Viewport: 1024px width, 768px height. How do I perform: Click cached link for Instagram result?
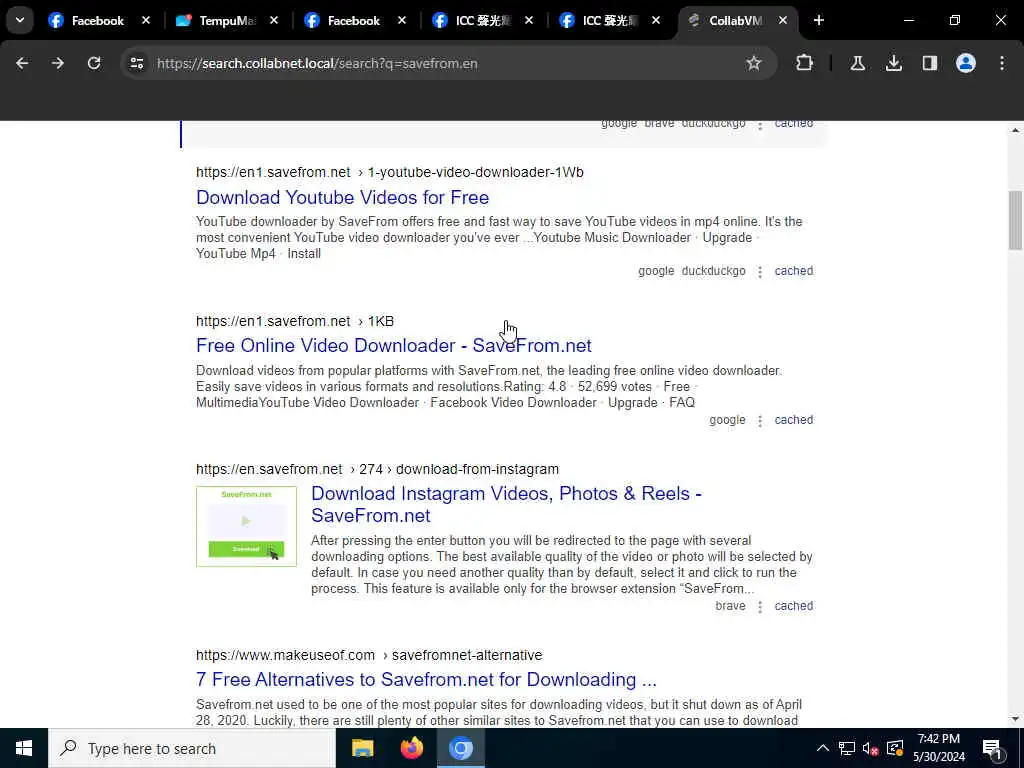click(x=793, y=606)
